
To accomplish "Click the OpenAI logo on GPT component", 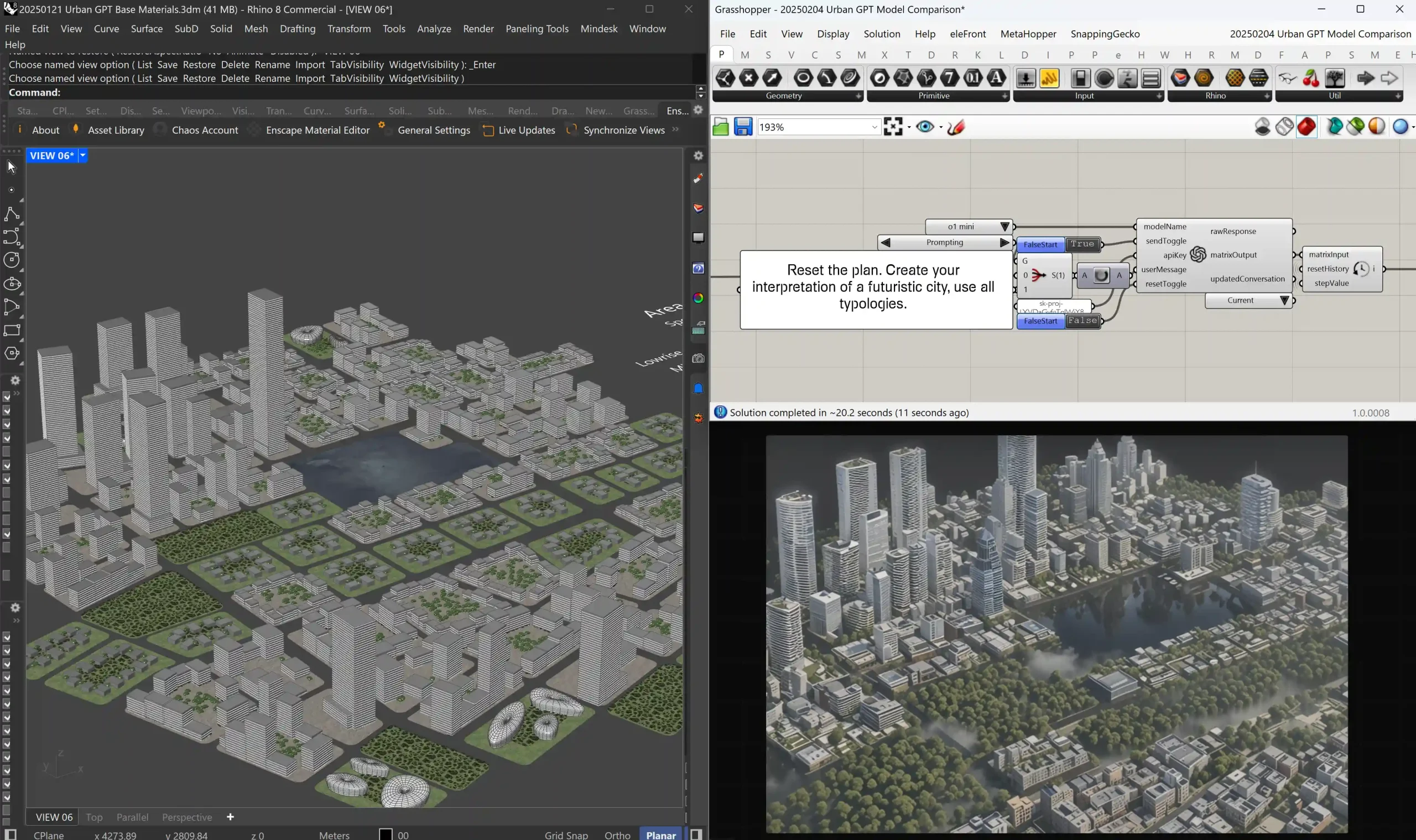I will click(1198, 255).
